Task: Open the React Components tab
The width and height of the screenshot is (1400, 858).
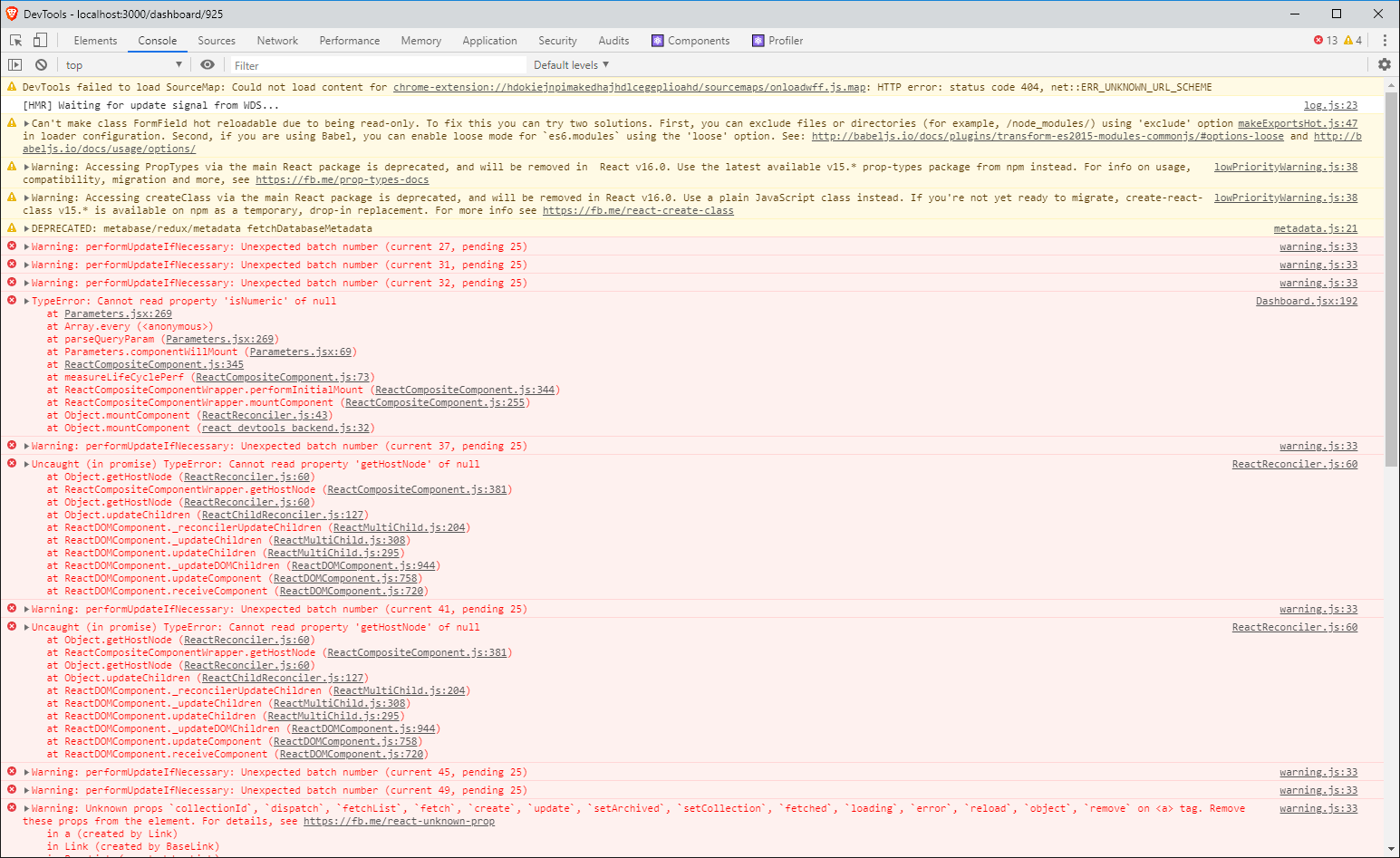Action: click(690, 40)
